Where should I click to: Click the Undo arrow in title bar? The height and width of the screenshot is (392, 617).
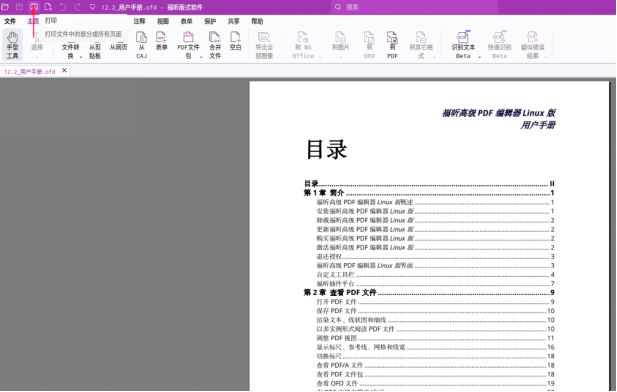[63, 7]
